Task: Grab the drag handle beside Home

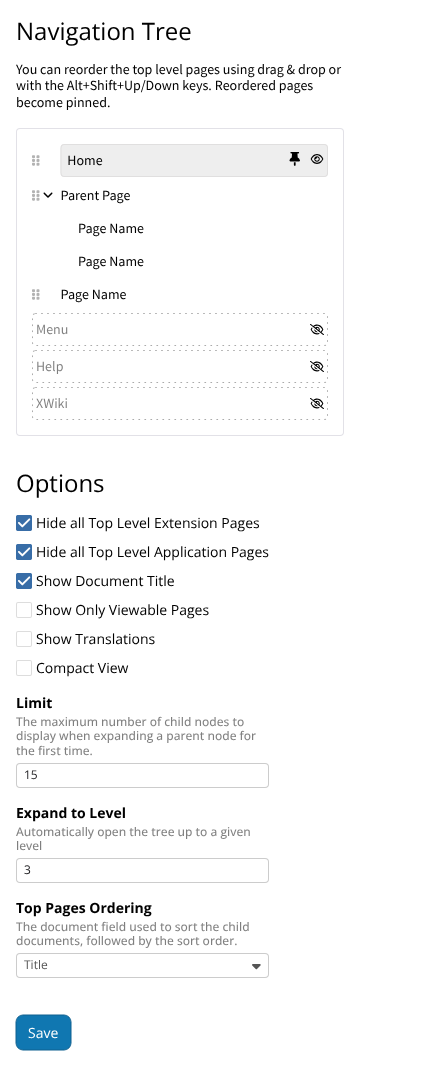Action: 36,160
